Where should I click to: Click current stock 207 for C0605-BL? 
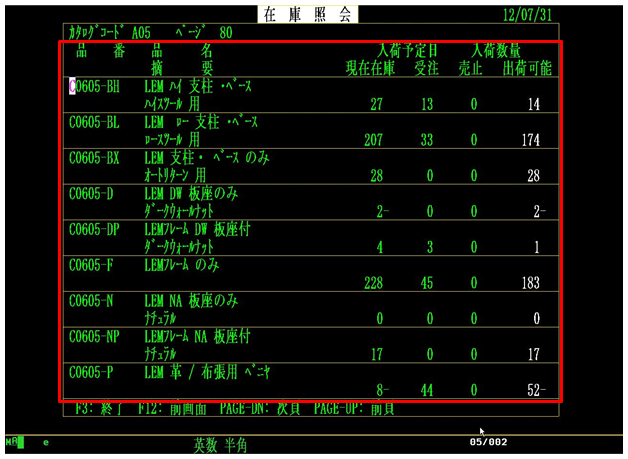tap(373, 140)
